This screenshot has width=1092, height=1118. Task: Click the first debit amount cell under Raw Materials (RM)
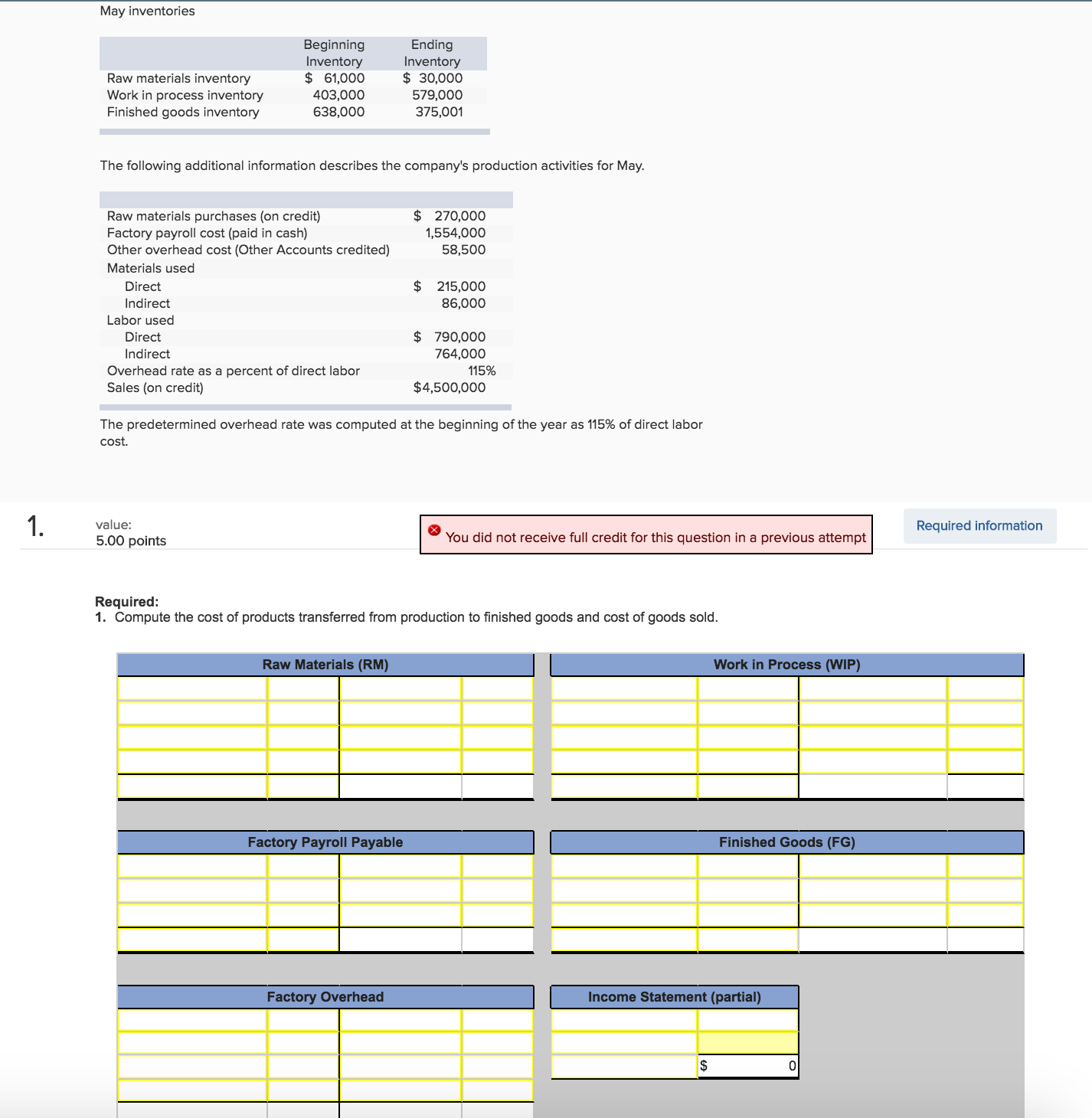pyautogui.click(x=303, y=688)
